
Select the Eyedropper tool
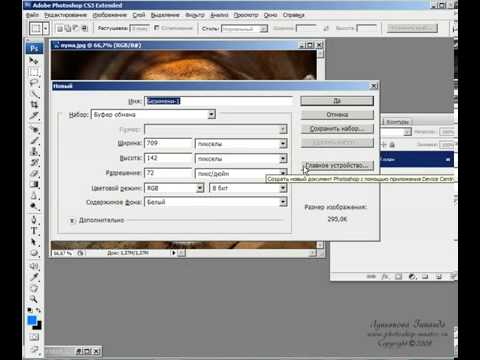[34, 276]
